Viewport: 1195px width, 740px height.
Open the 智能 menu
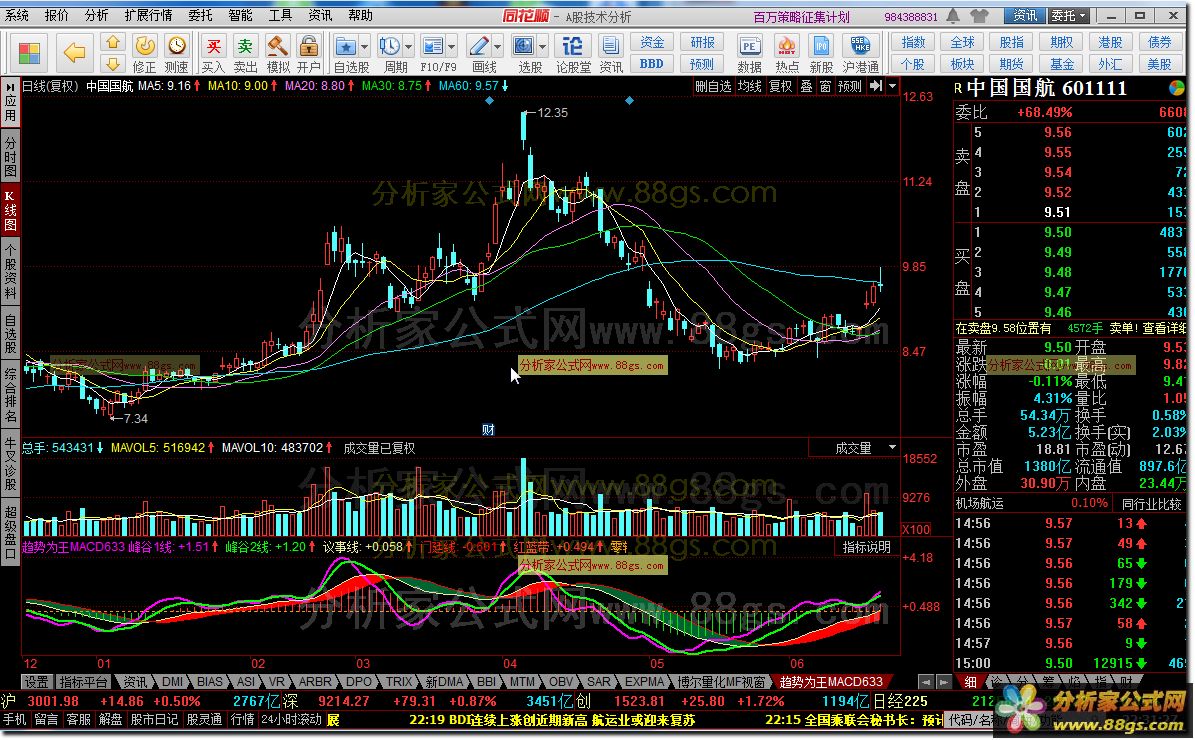pos(240,15)
